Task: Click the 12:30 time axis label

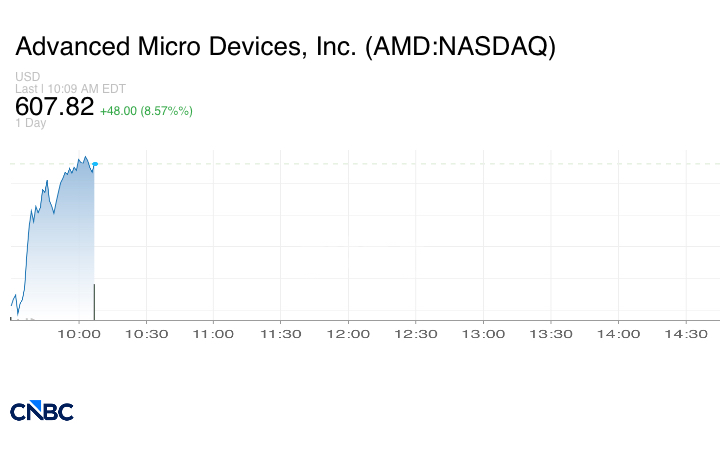Action: point(416,334)
